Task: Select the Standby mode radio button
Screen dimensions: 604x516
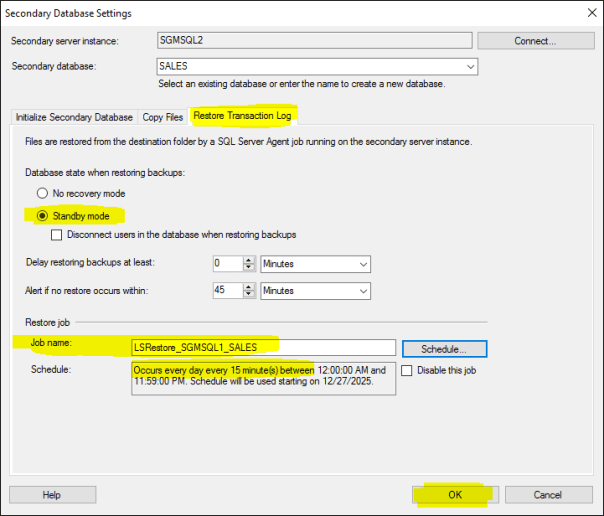Action: coord(42,214)
